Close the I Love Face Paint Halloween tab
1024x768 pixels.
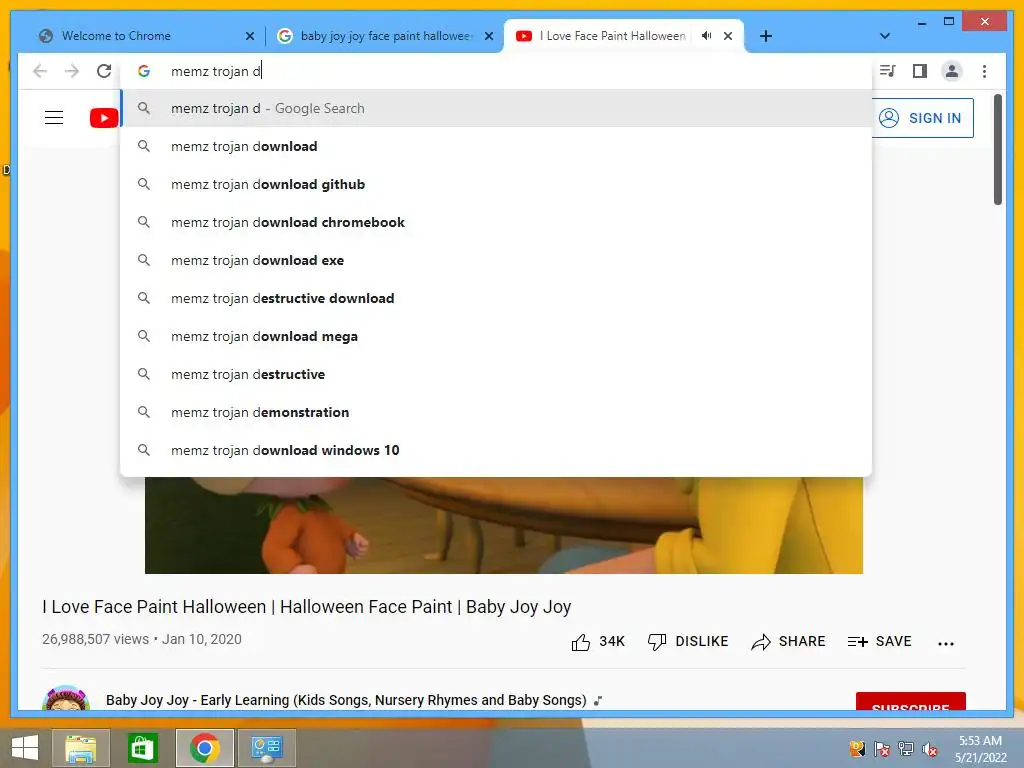[x=728, y=36]
